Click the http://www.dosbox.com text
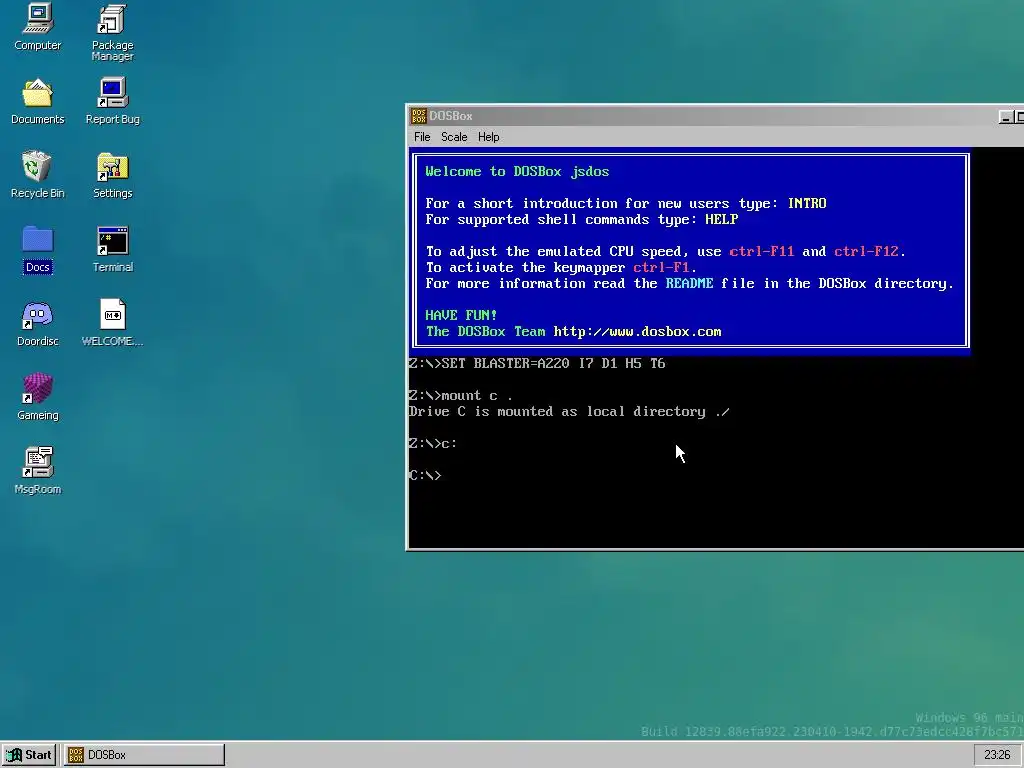The width and height of the screenshot is (1024, 768). pyautogui.click(x=637, y=332)
